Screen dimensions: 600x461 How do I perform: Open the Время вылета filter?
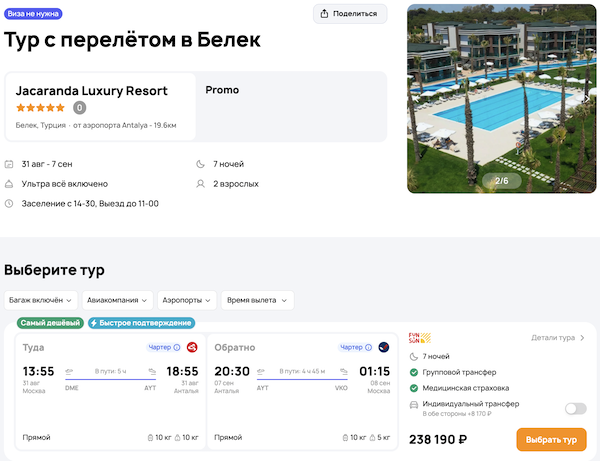(x=258, y=300)
